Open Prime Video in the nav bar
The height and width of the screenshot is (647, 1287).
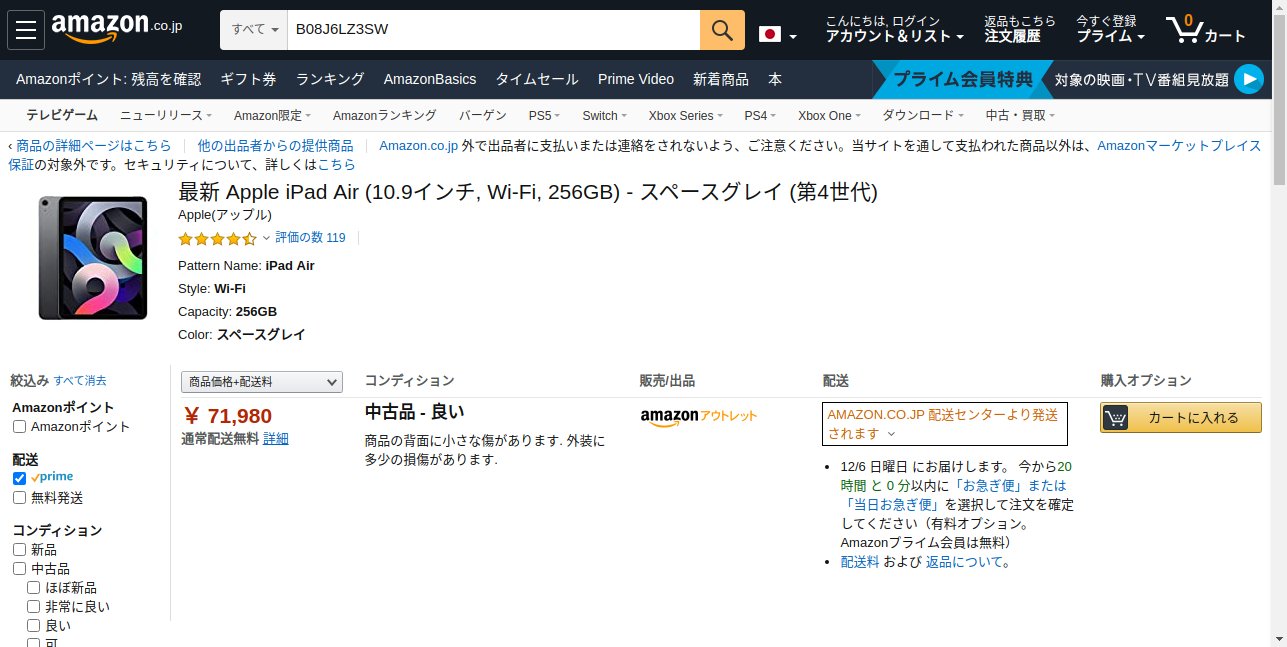tap(636, 79)
